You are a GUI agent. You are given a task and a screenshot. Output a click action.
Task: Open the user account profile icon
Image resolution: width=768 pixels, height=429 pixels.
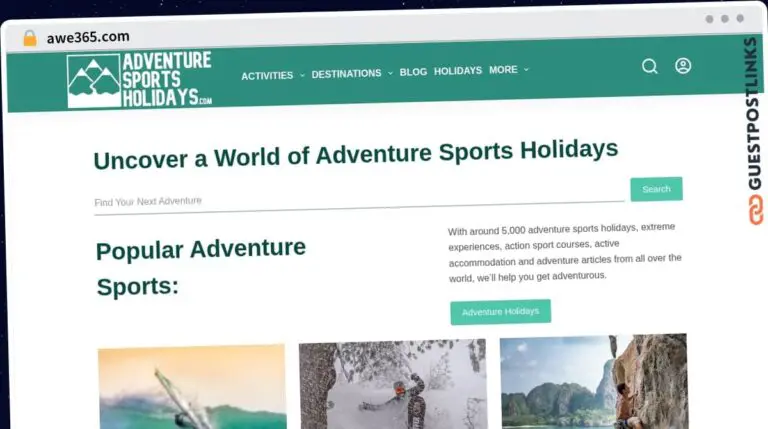(683, 66)
